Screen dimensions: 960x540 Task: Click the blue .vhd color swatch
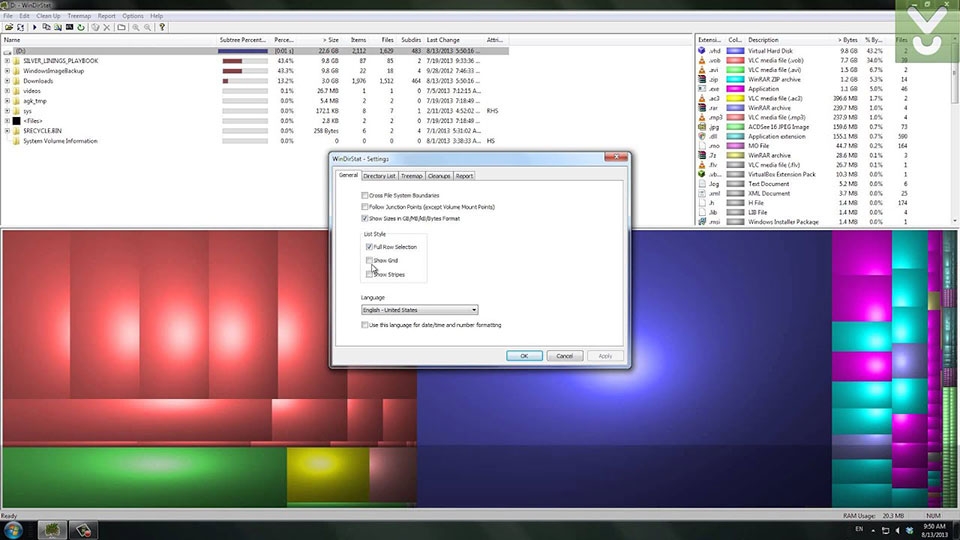tap(735, 51)
